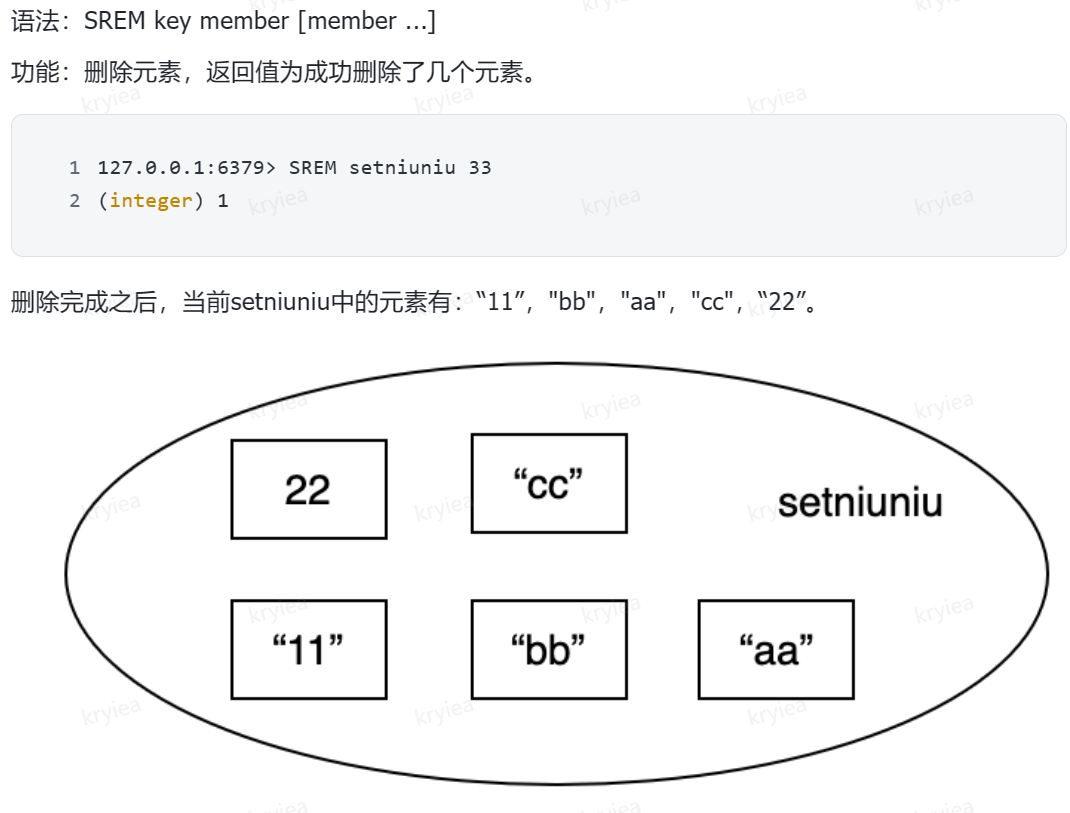This screenshot has width=1070, height=813.
Task: Click the "11" box in the ellipse
Action: coord(308,649)
